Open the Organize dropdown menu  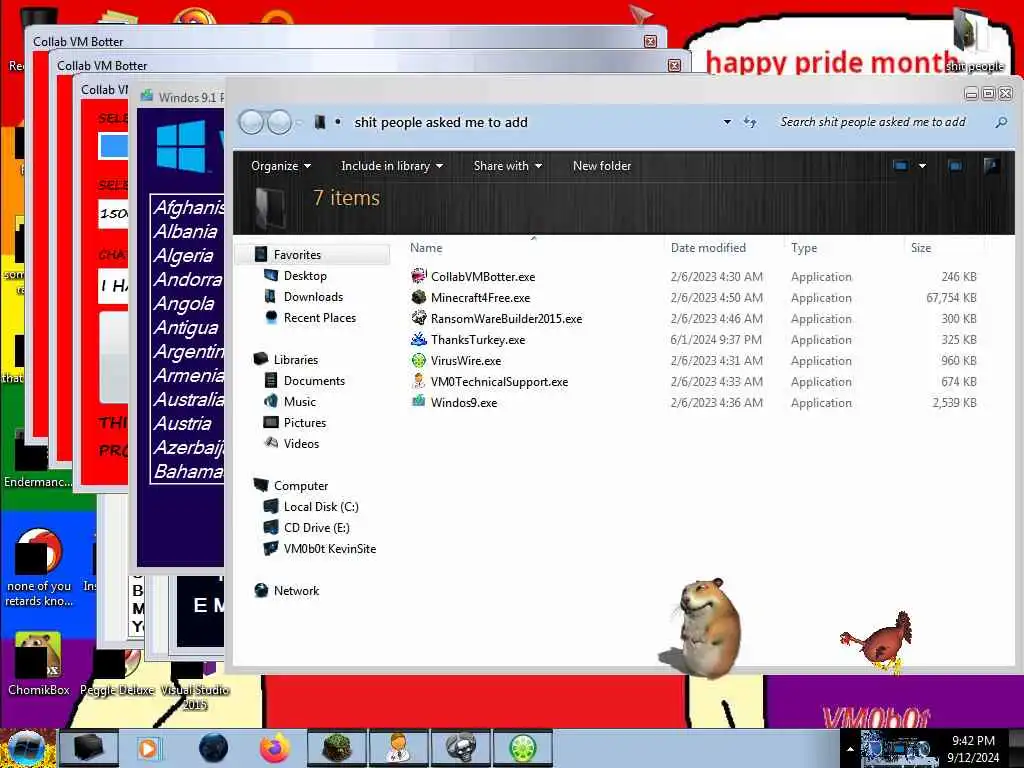pyautogui.click(x=281, y=166)
